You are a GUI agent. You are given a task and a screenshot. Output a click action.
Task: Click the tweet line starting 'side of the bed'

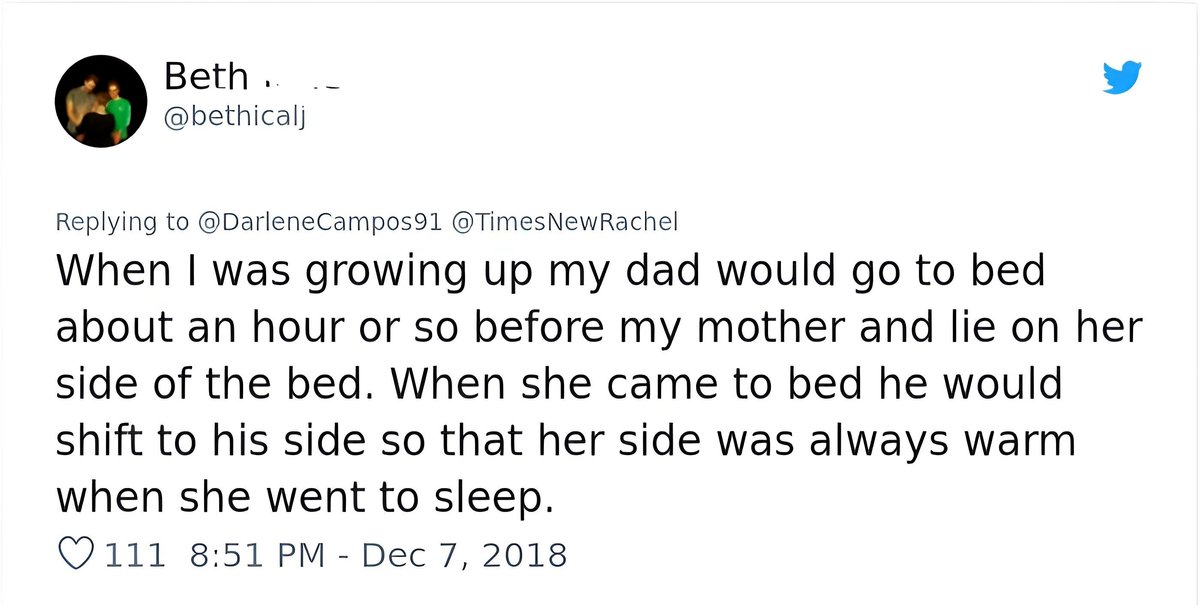tap(558, 384)
